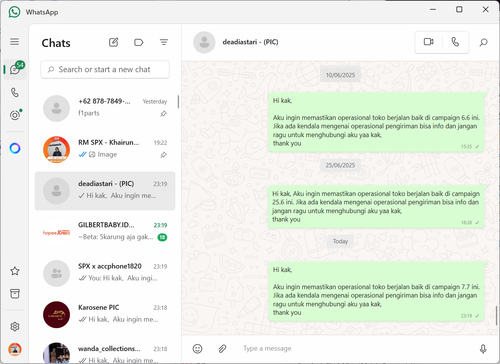
Task: Select the deadiastari - (PIC) chat row
Action: [105, 191]
